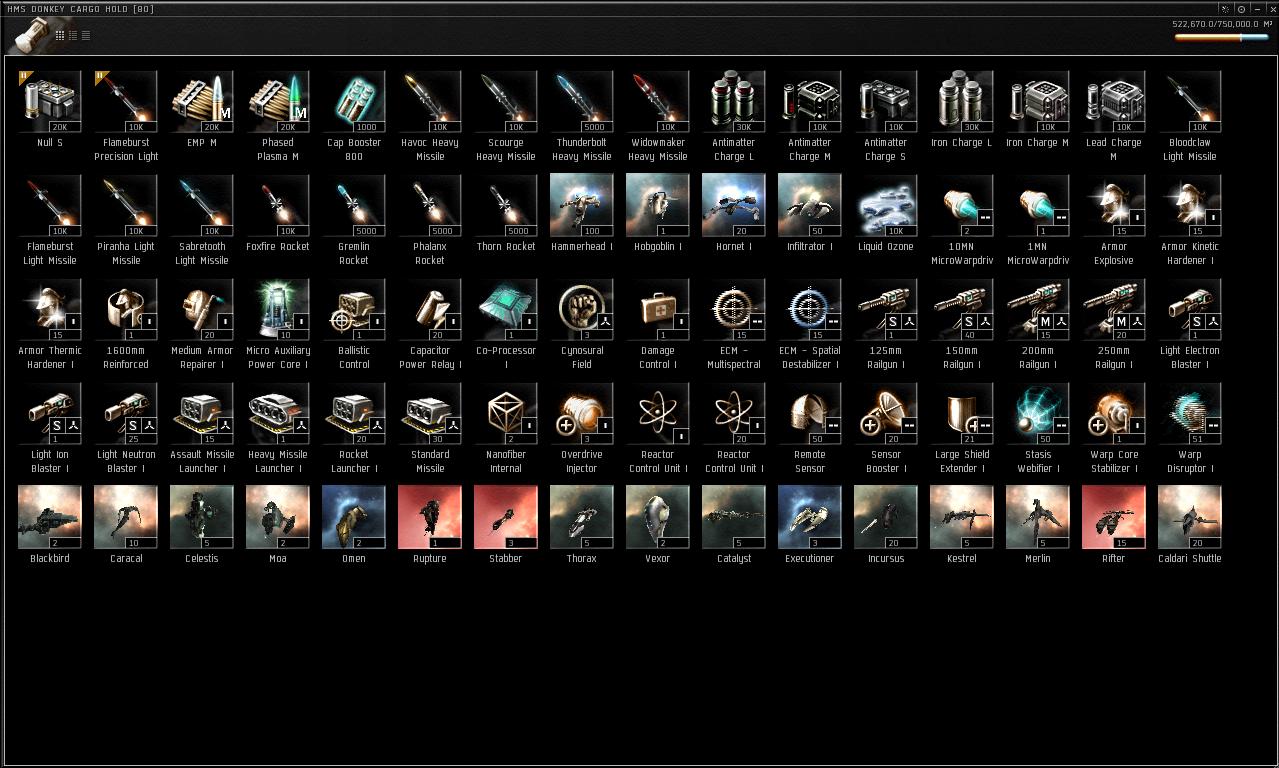Select the Null S ammo stack
The width and height of the screenshot is (1279, 768).
click(x=50, y=101)
